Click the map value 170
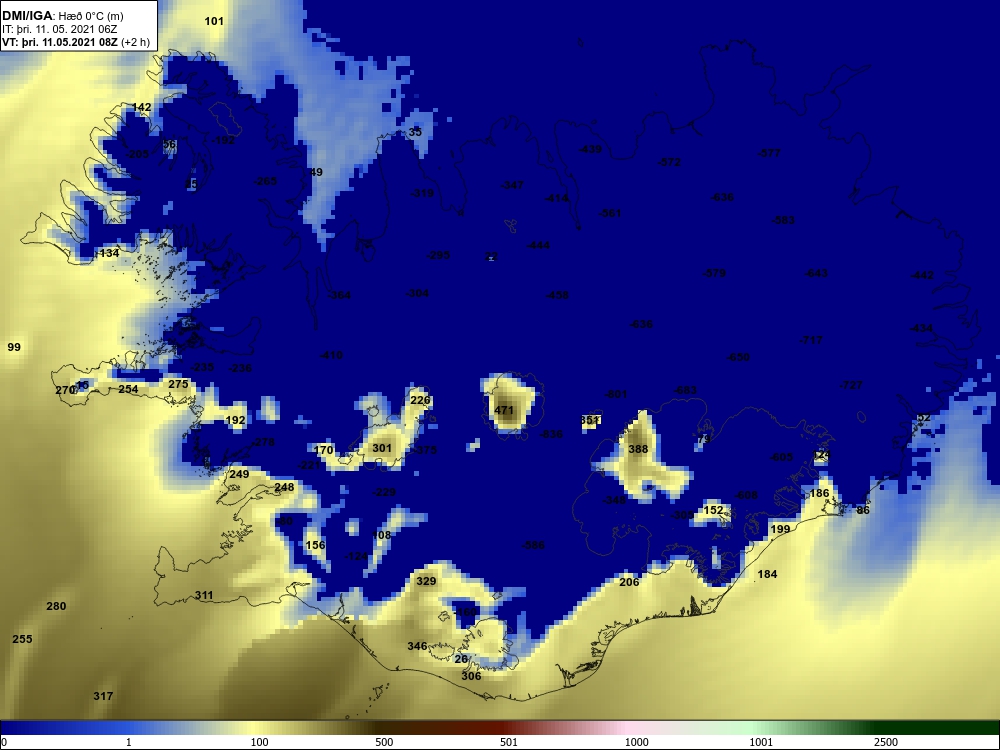1000x750 pixels. pyautogui.click(x=324, y=450)
